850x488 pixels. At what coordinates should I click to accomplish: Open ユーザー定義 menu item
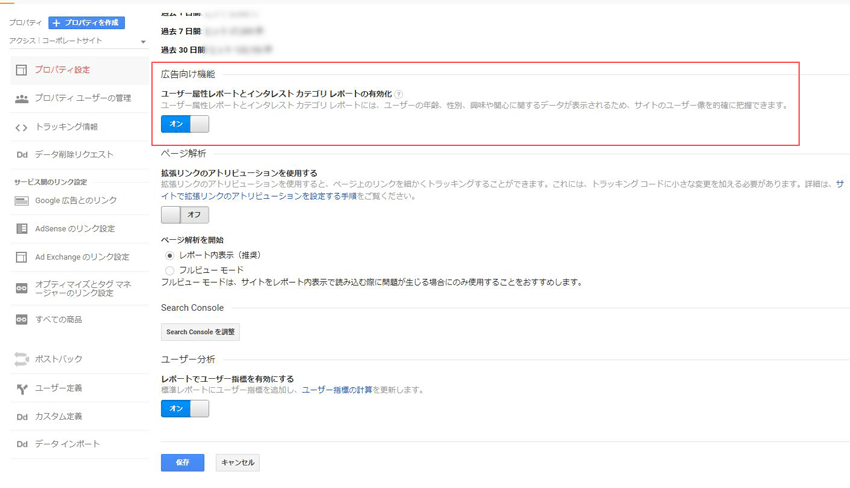[79, 388]
